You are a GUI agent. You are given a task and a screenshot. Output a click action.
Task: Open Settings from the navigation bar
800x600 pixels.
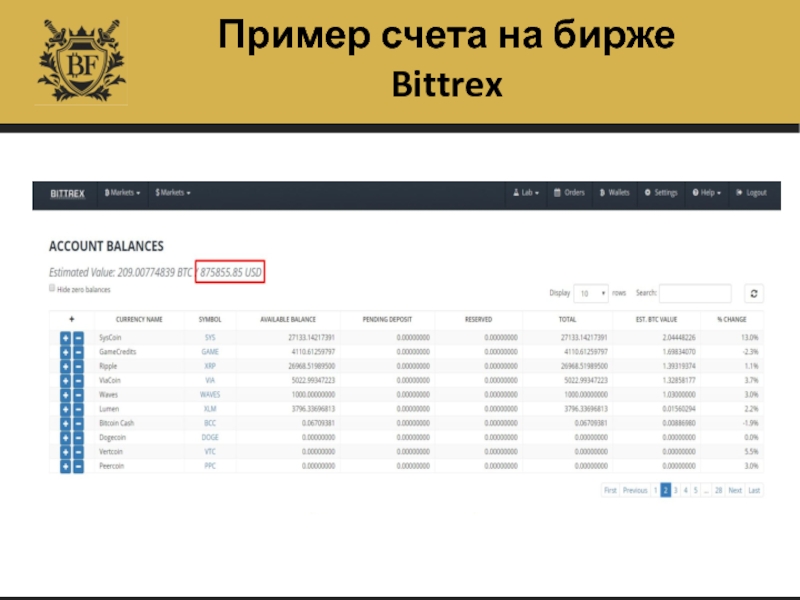661,193
